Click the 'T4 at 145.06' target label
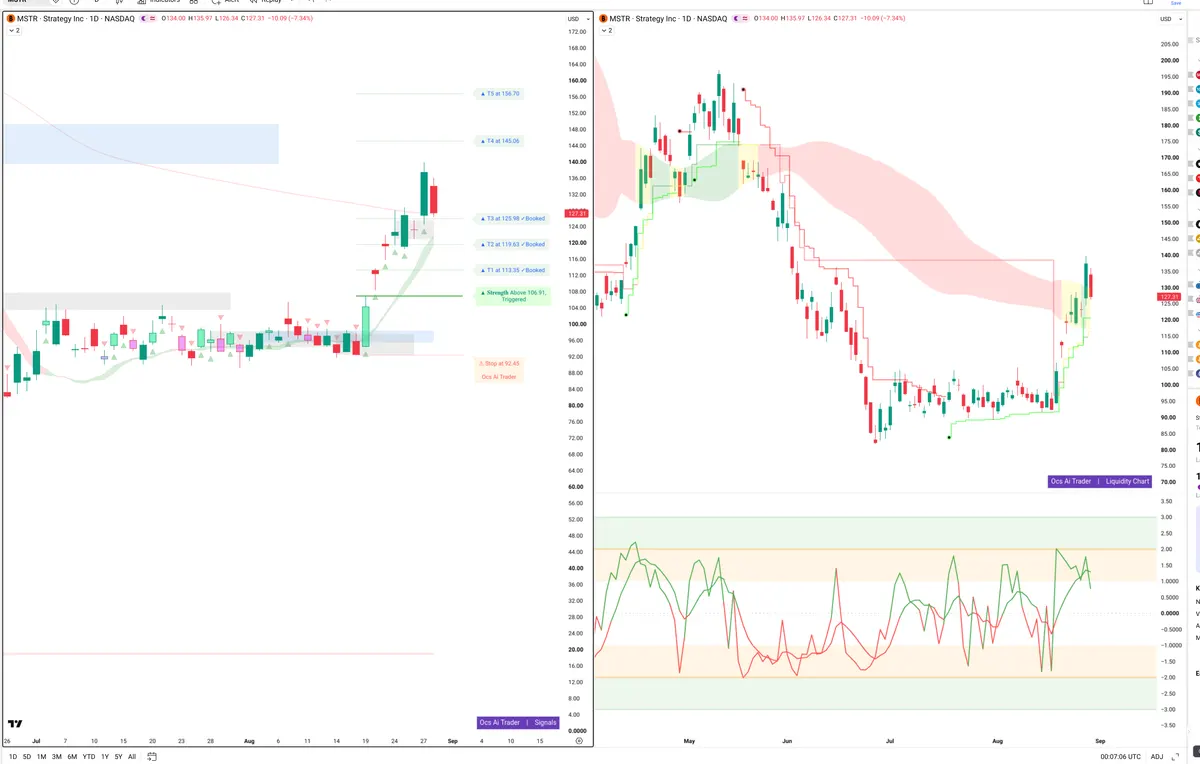 (x=502, y=141)
